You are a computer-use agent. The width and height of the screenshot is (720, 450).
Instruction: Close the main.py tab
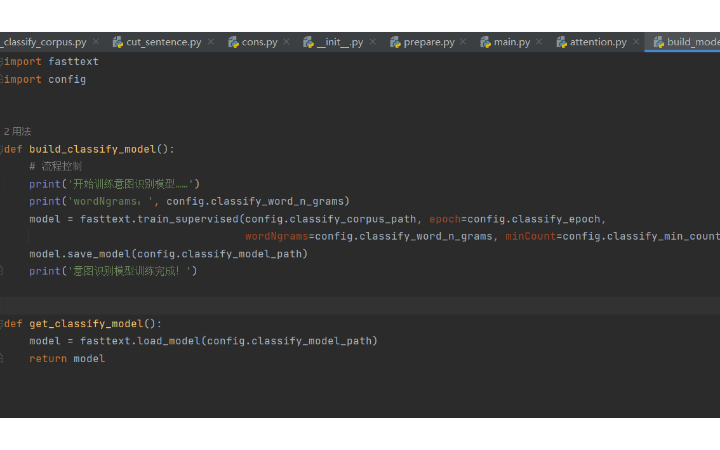click(x=539, y=42)
